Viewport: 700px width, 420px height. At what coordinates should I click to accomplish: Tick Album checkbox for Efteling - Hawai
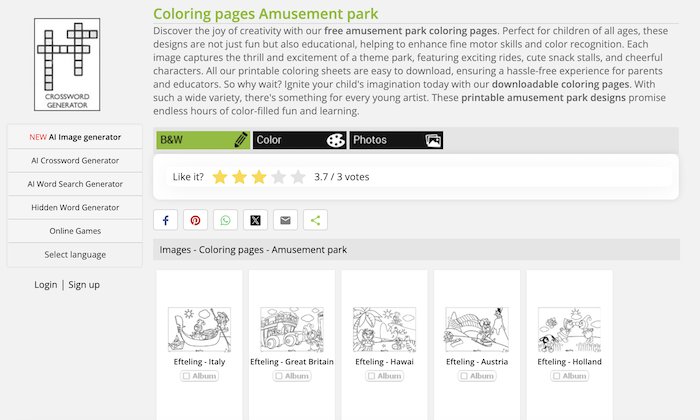pyautogui.click(x=371, y=376)
